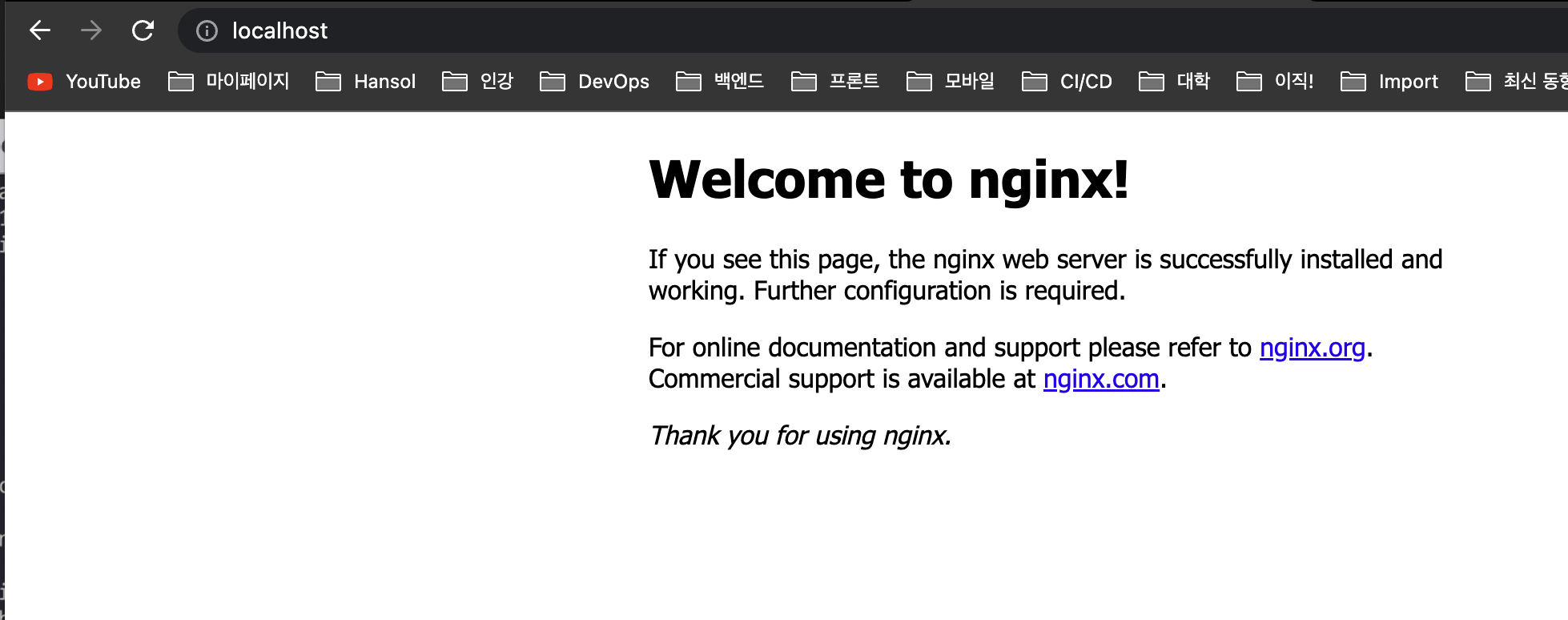
Task: Focus the address bar showing localhost
Action: click(873, 30)
